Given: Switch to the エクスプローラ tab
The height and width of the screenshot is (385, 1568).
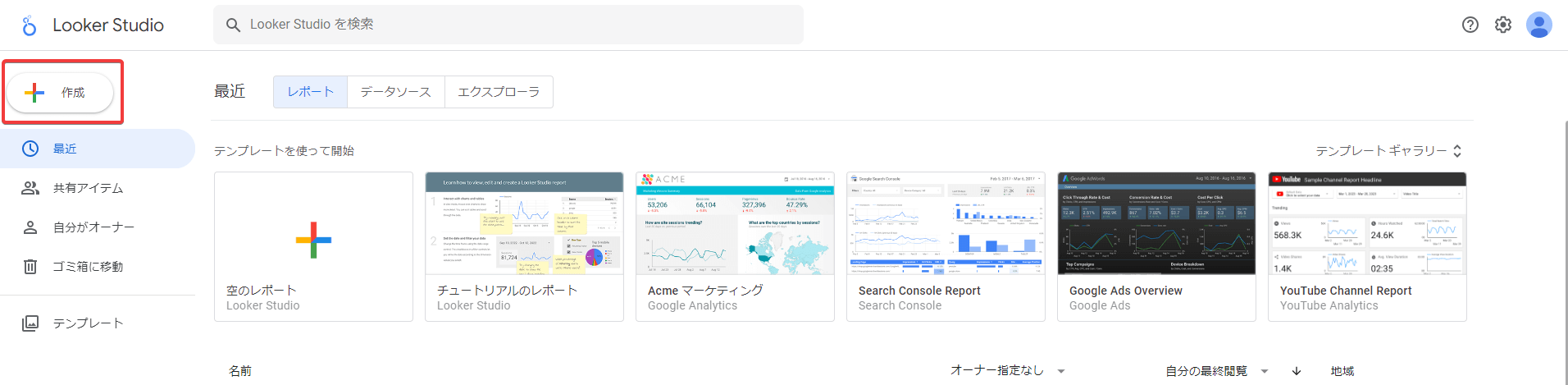Looking at the screenshot, I should click(x=499, y=92).
